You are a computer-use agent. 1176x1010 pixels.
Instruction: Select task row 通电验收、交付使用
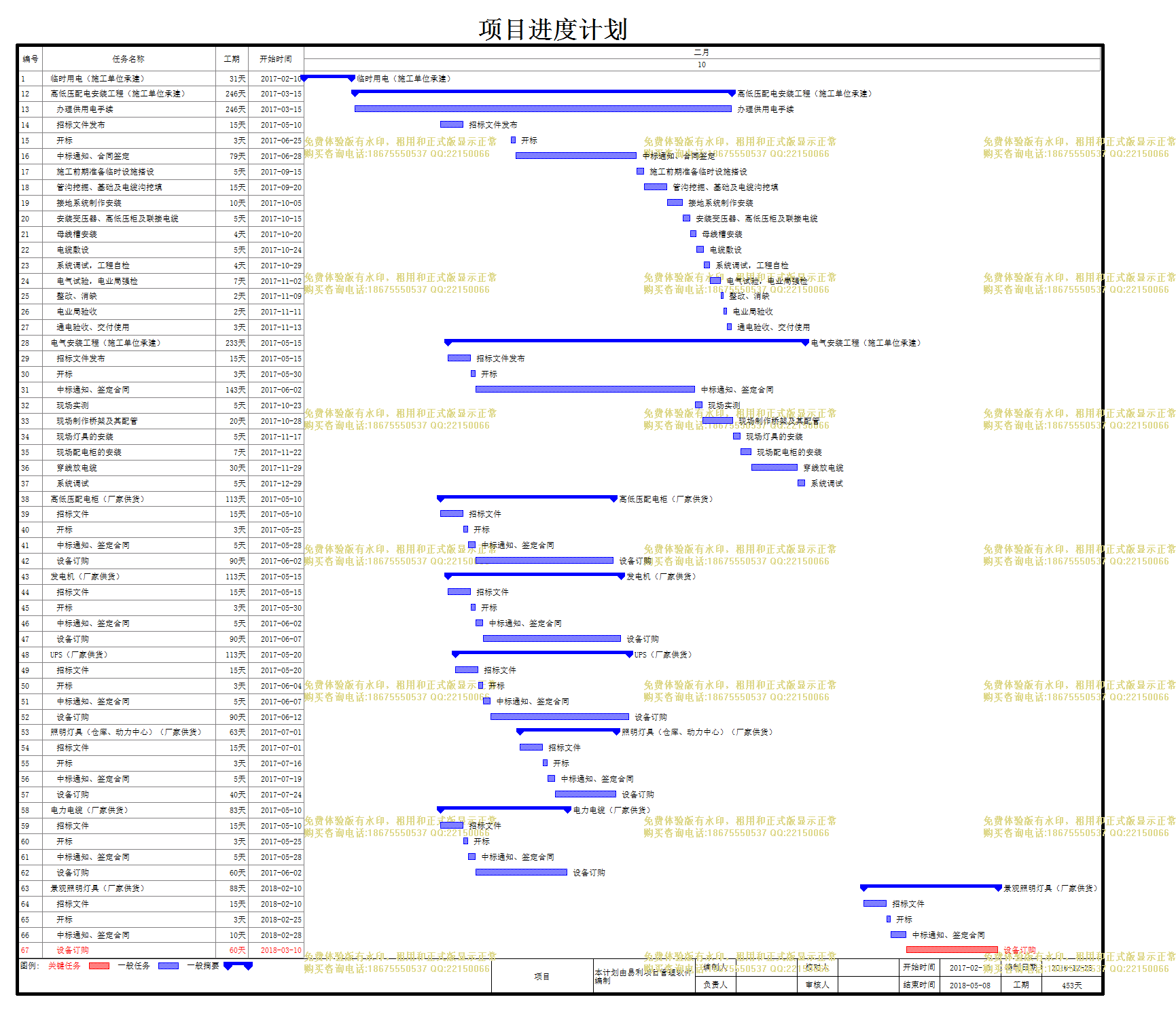tap(161, 327)
